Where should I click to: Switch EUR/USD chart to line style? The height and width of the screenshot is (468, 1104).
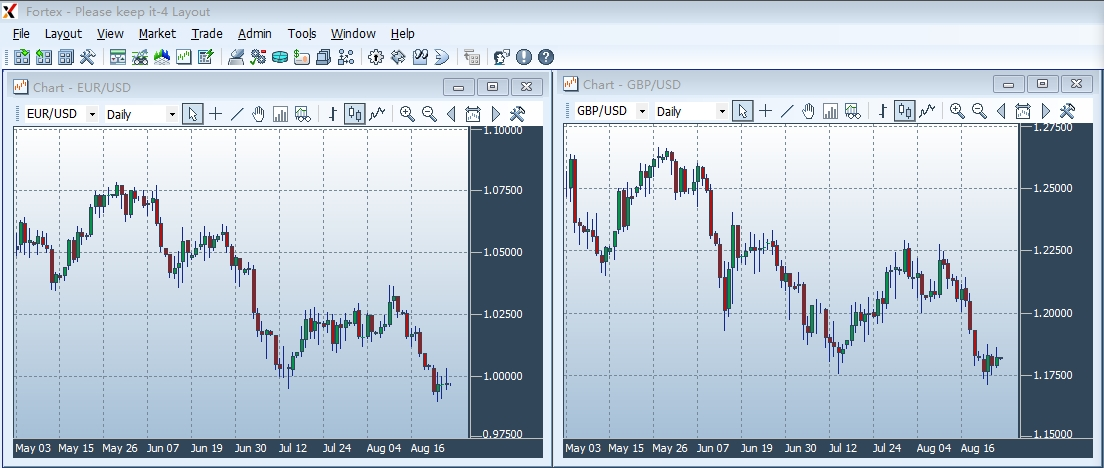tap(377, 114)
